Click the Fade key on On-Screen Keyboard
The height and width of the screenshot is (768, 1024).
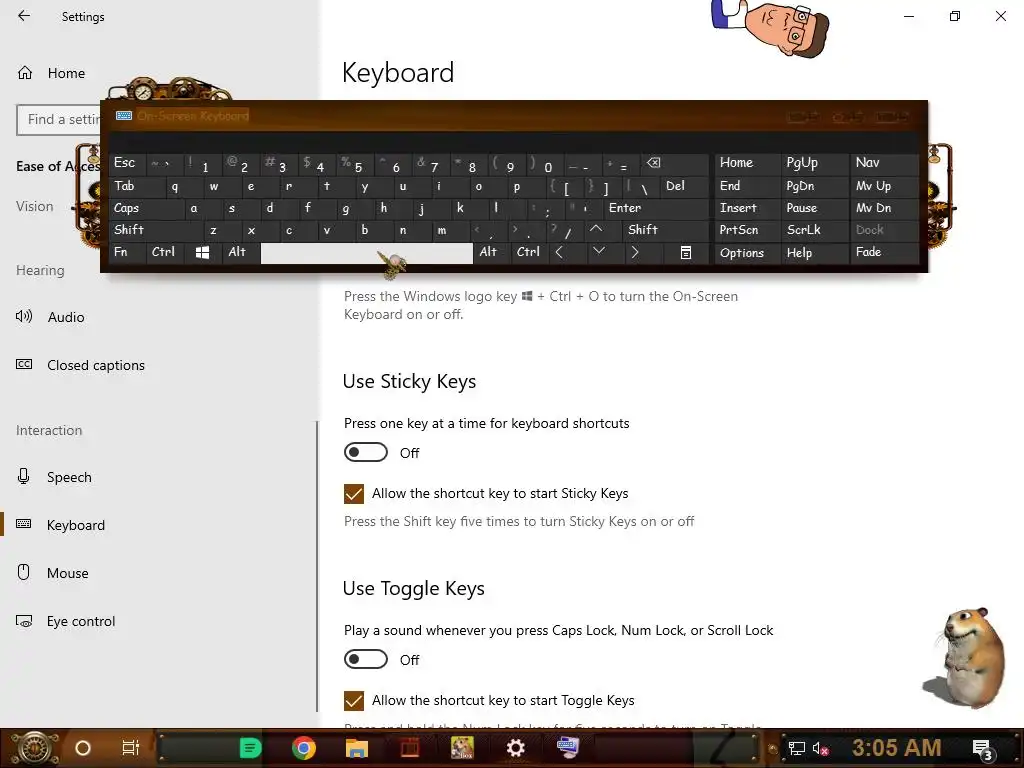point(884,252)
